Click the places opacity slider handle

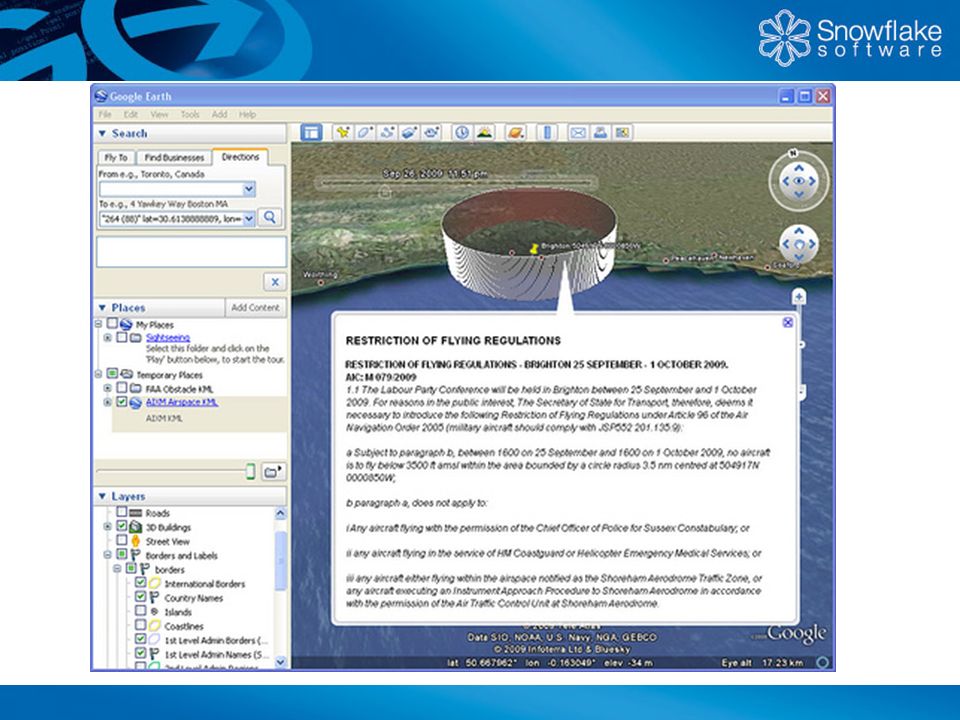250,471
